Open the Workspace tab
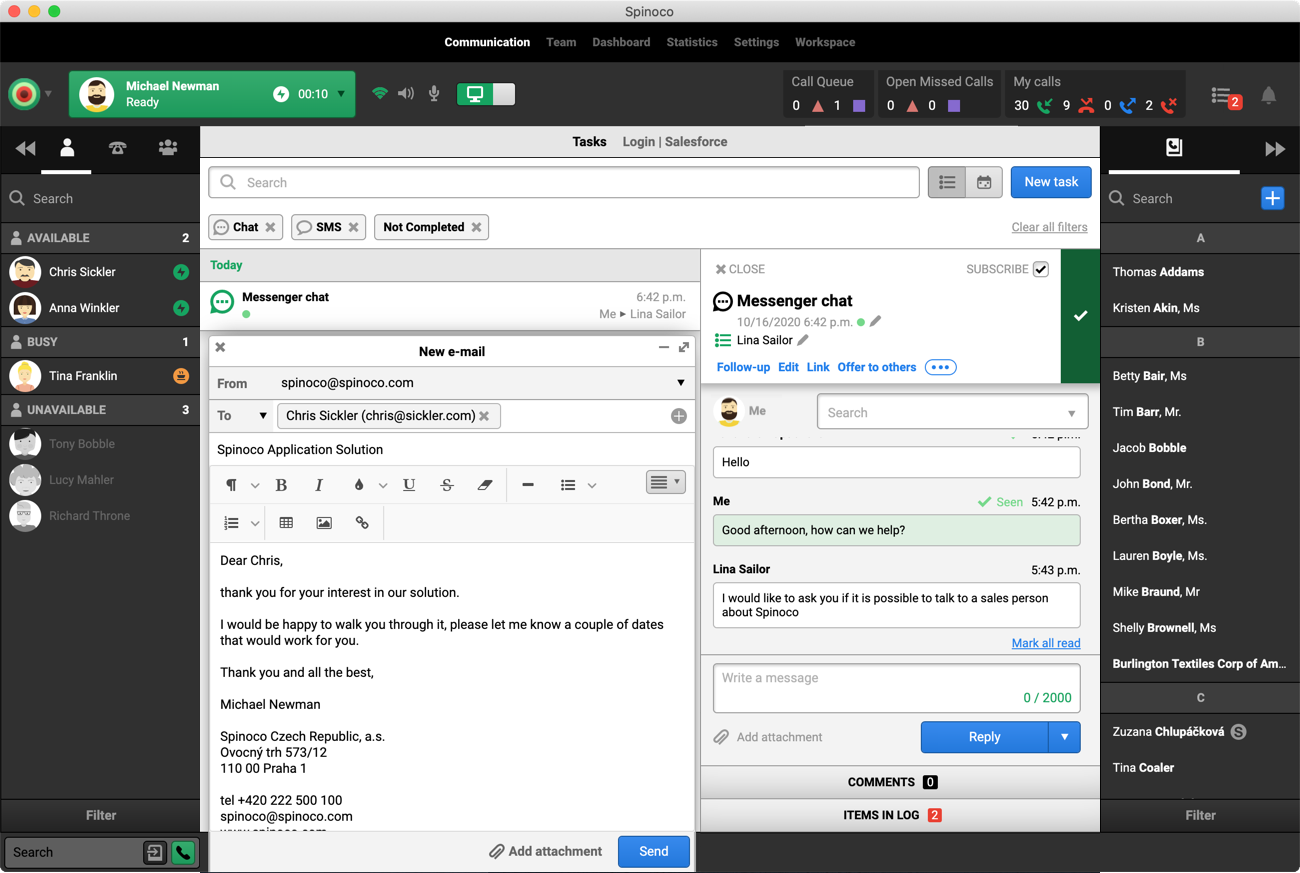 point(825,42)
